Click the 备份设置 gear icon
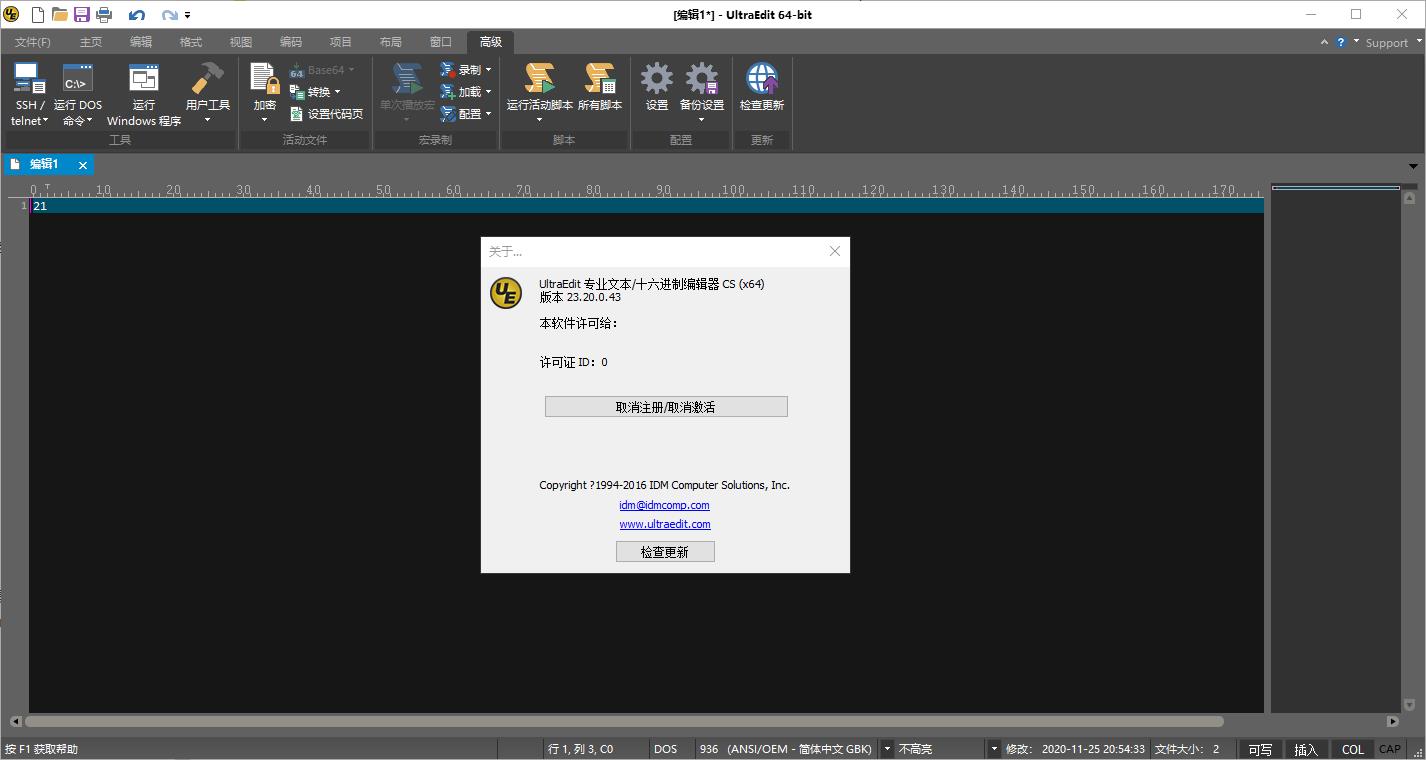 [x=702, y=78]
